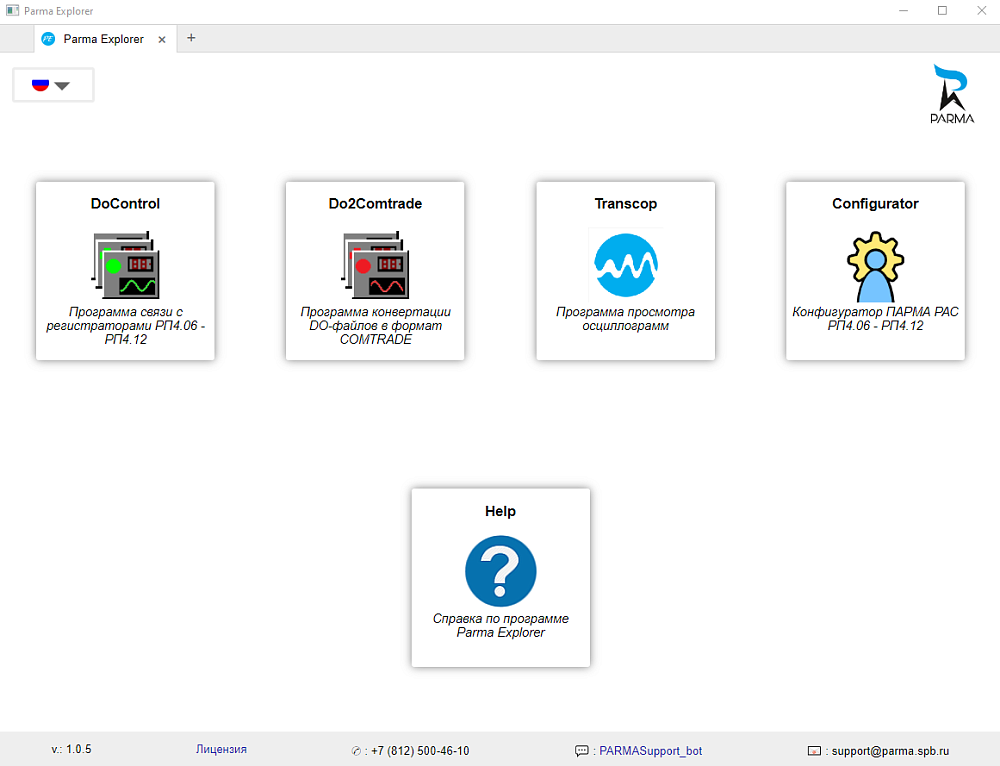Click version label v.: 1.0.5
This screenshot has height=766, width=1000.
click(x=71, y=749)
